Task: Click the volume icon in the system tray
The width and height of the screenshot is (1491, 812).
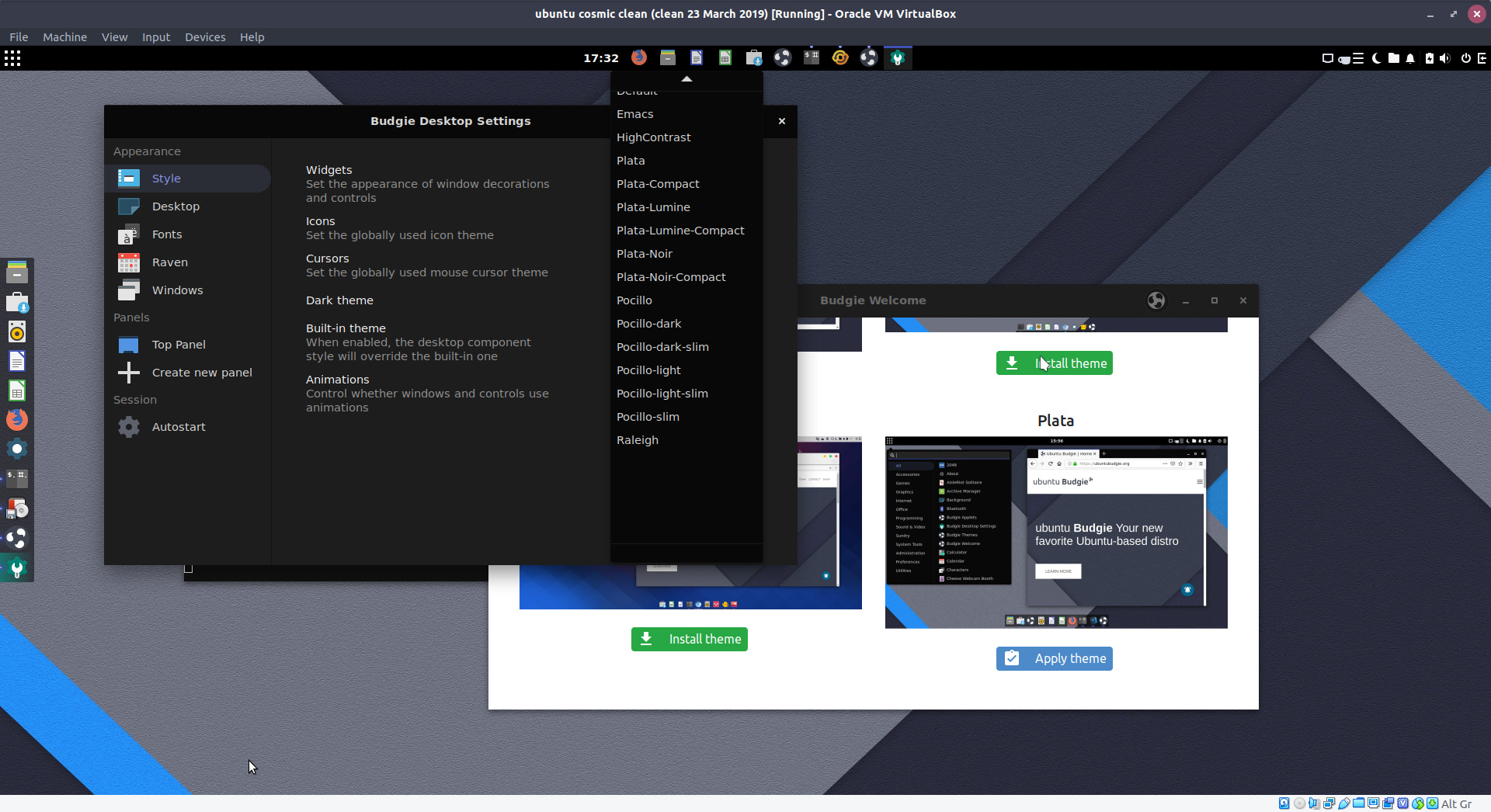Action: pos(1446,58)
